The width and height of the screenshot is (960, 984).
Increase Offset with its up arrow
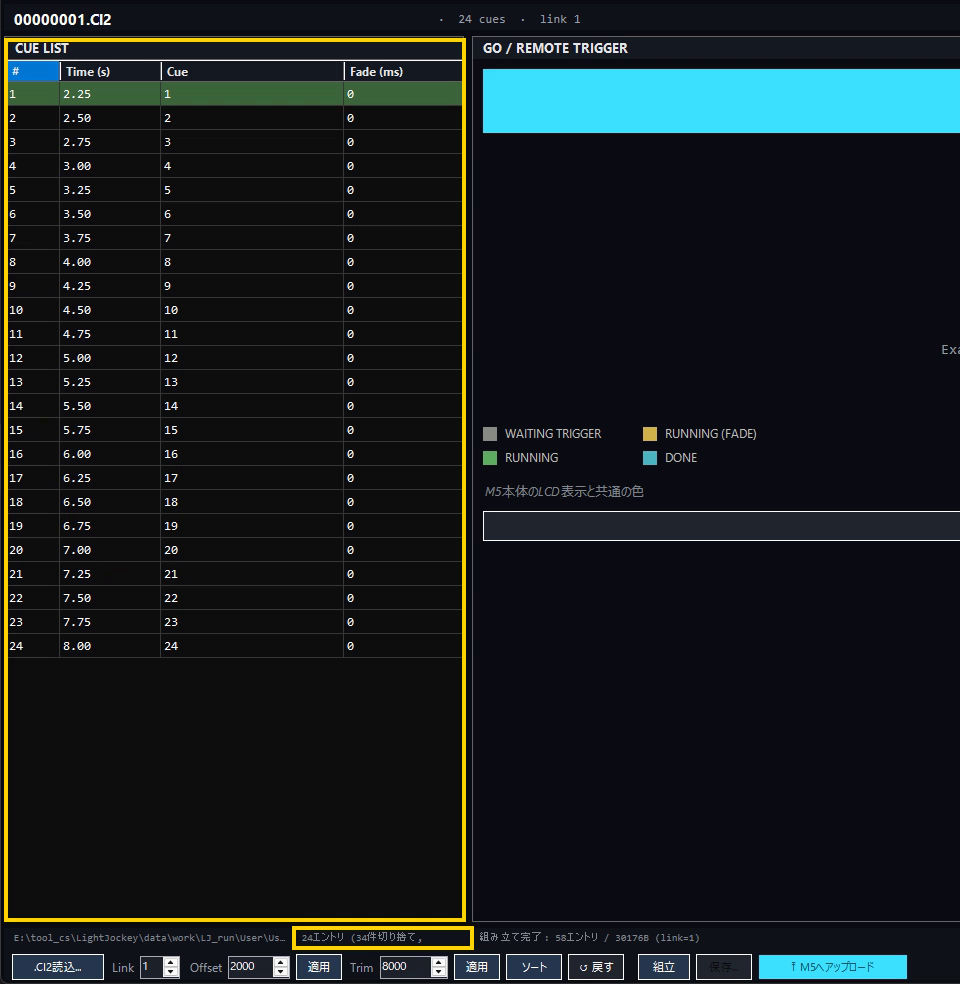click(281, 962)
